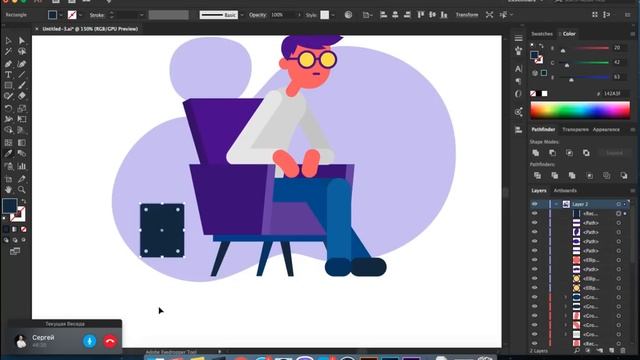
Task: Select the Hand tool
Action: pyautogui.click(x=8, y=190)
